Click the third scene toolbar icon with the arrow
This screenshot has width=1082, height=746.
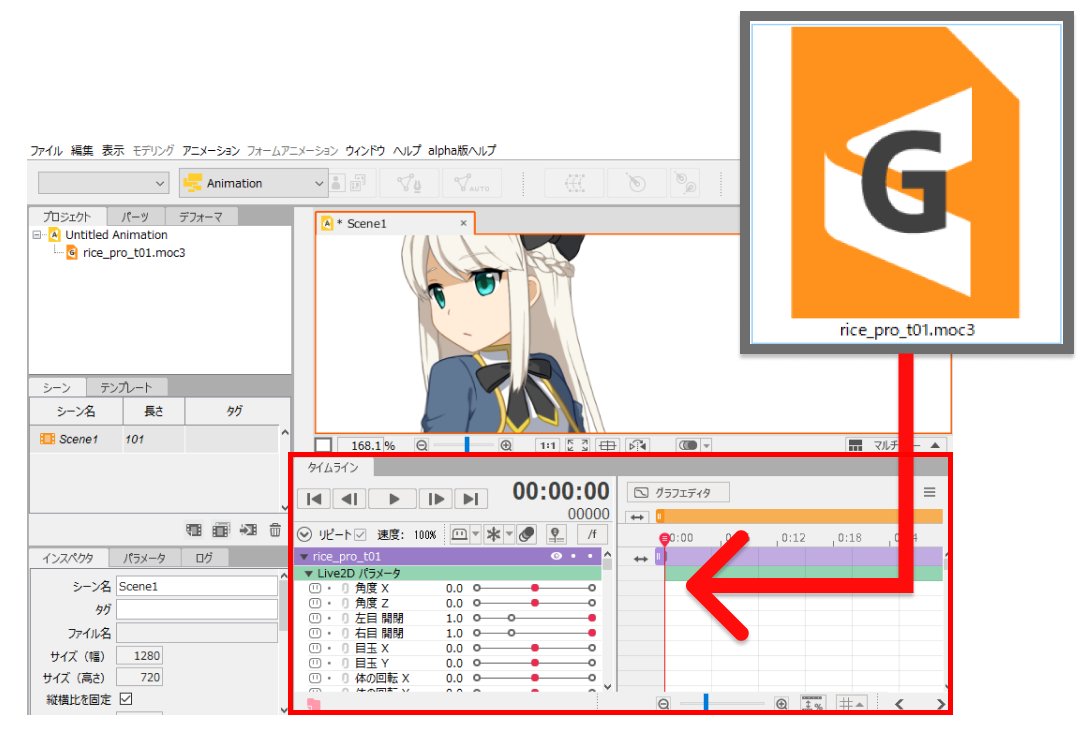coord(248,530)
